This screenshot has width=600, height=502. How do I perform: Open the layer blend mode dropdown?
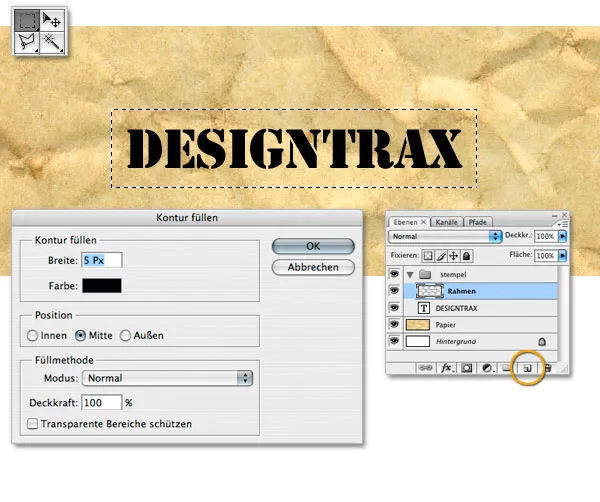(444, 236)
